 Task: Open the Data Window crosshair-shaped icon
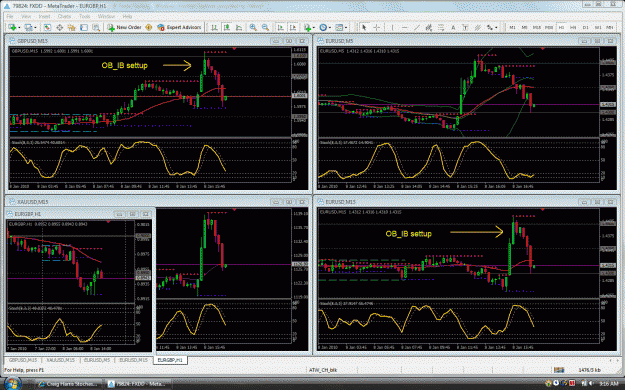point(59,28)
